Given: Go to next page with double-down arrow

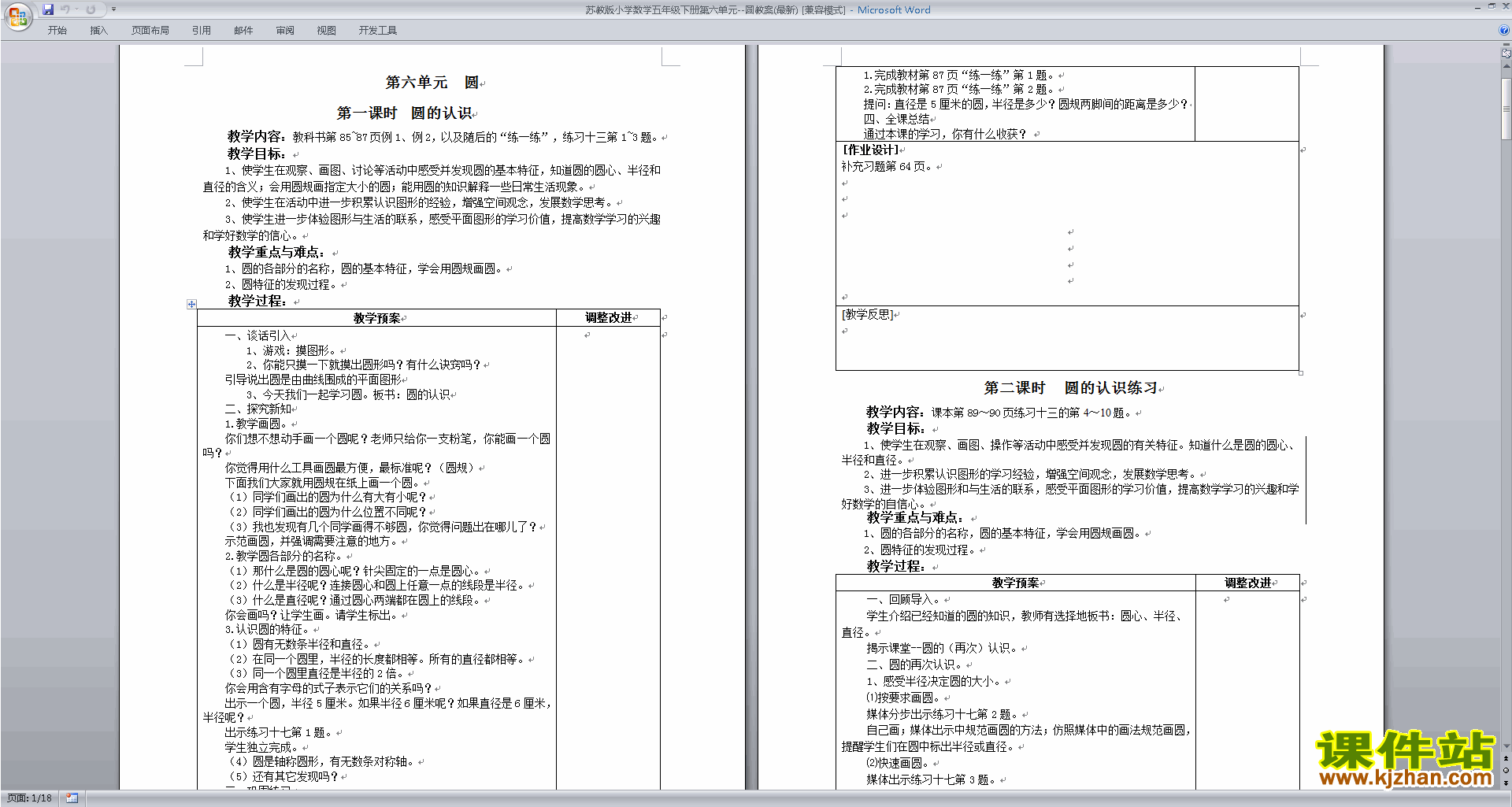Looking at the screenshot, I should (x=1506, y=783).
